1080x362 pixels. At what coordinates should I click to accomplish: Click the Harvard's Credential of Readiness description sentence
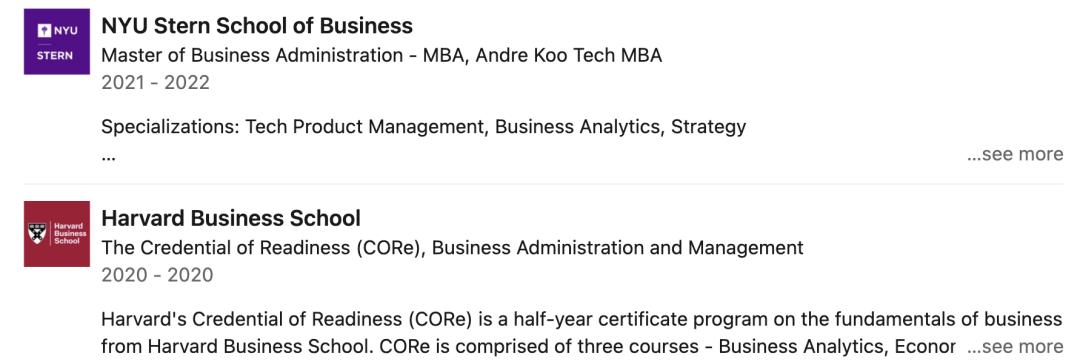(x=582, y=319)
